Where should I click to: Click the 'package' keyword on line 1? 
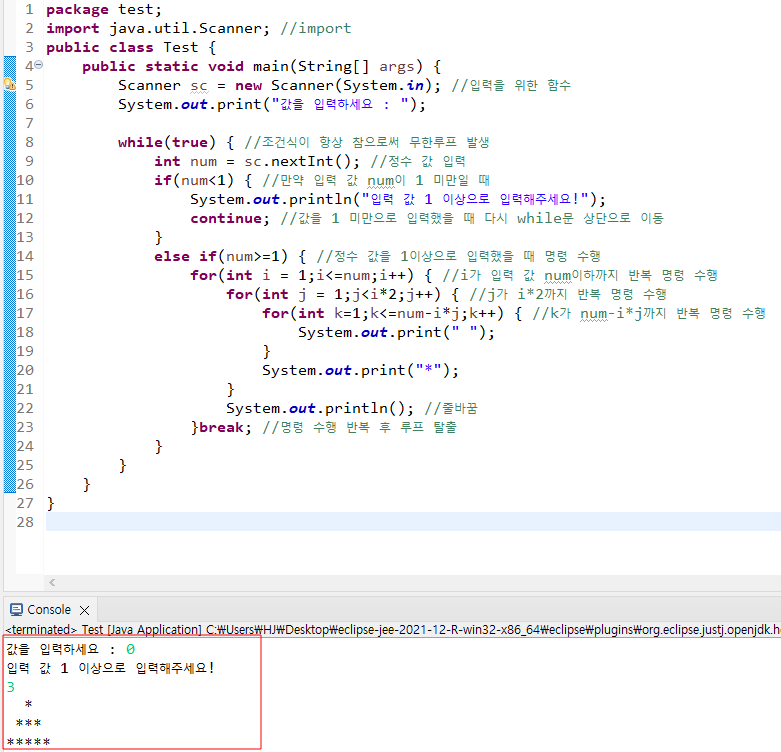tap(77, 9)
